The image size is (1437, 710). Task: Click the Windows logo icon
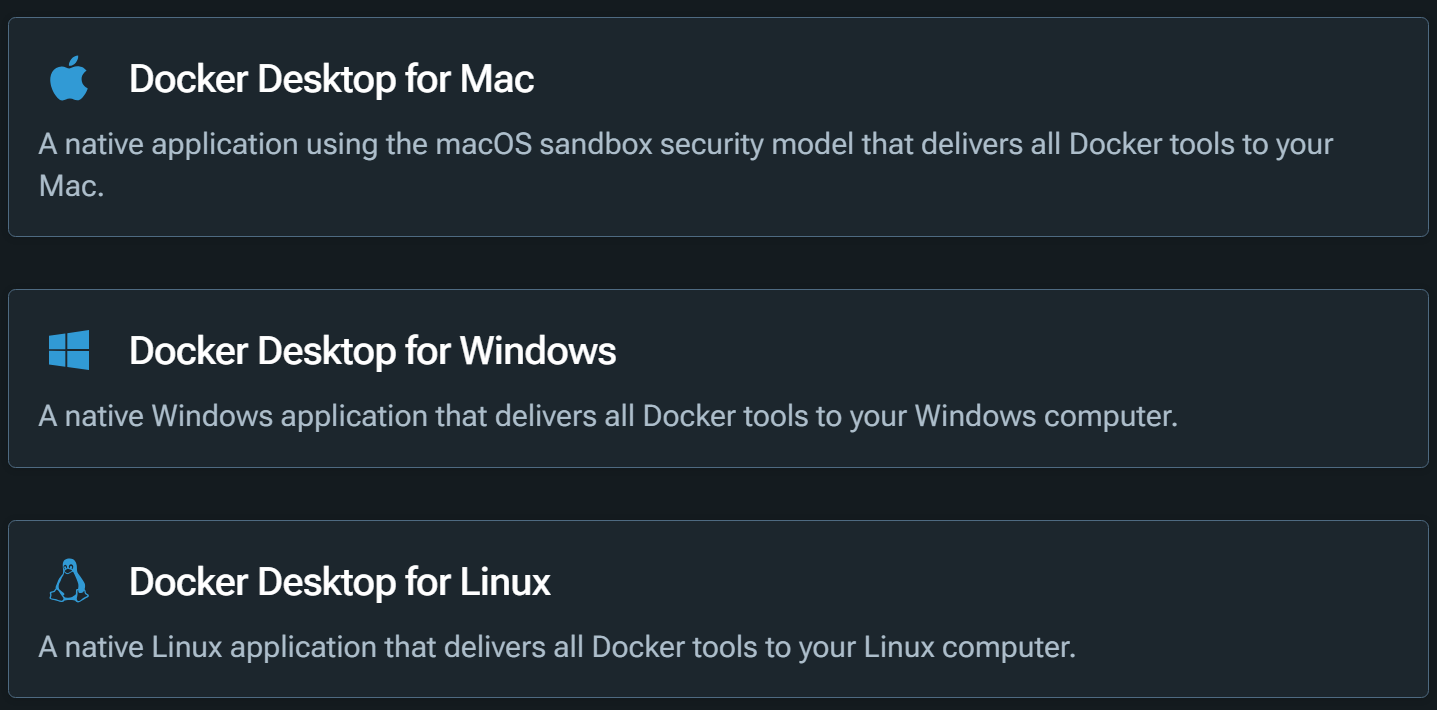(69, 350)
